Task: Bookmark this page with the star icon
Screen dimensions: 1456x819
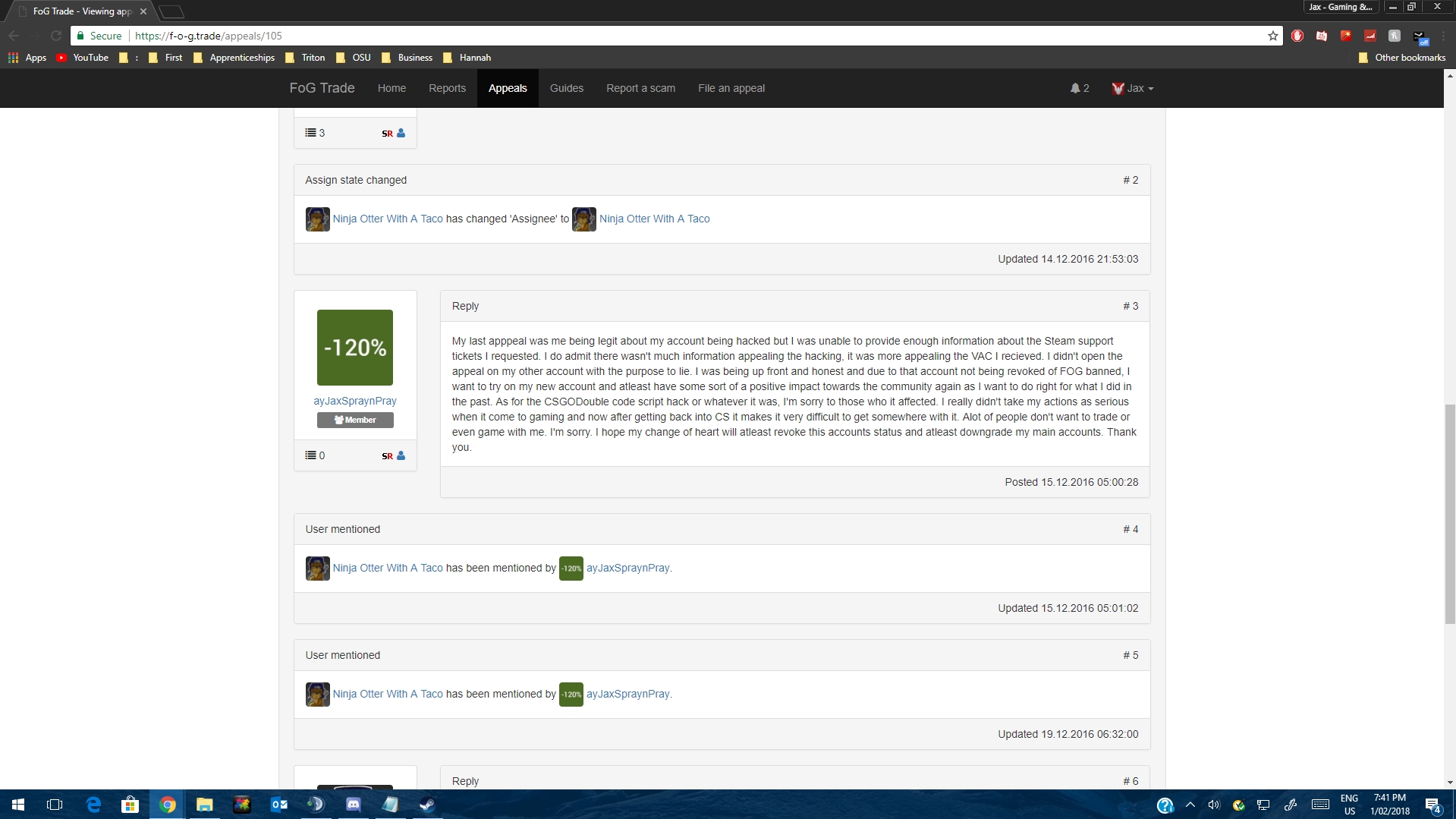Action: coord(1272,36)
